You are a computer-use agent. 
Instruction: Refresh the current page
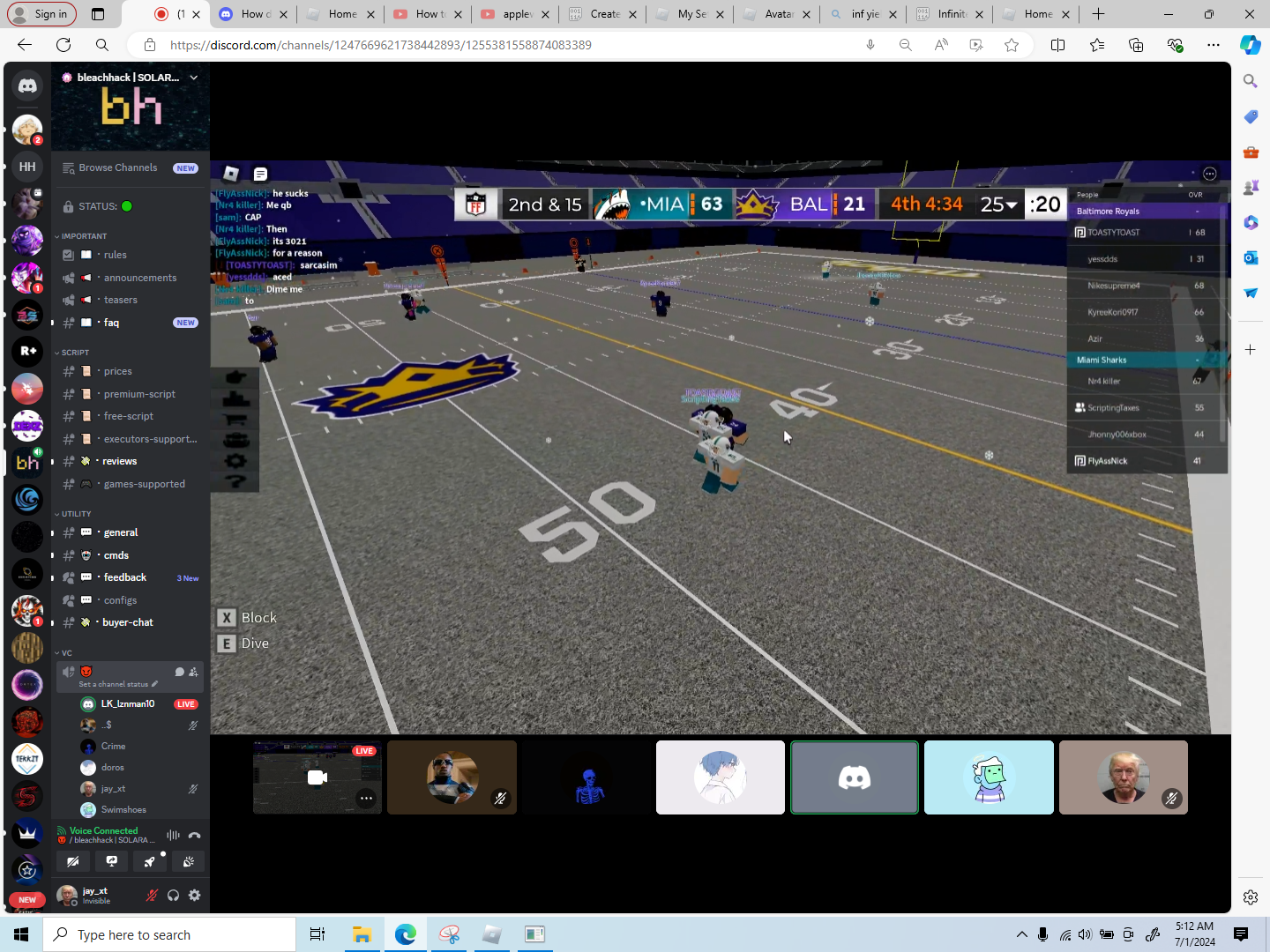click(x=63, y=45)
